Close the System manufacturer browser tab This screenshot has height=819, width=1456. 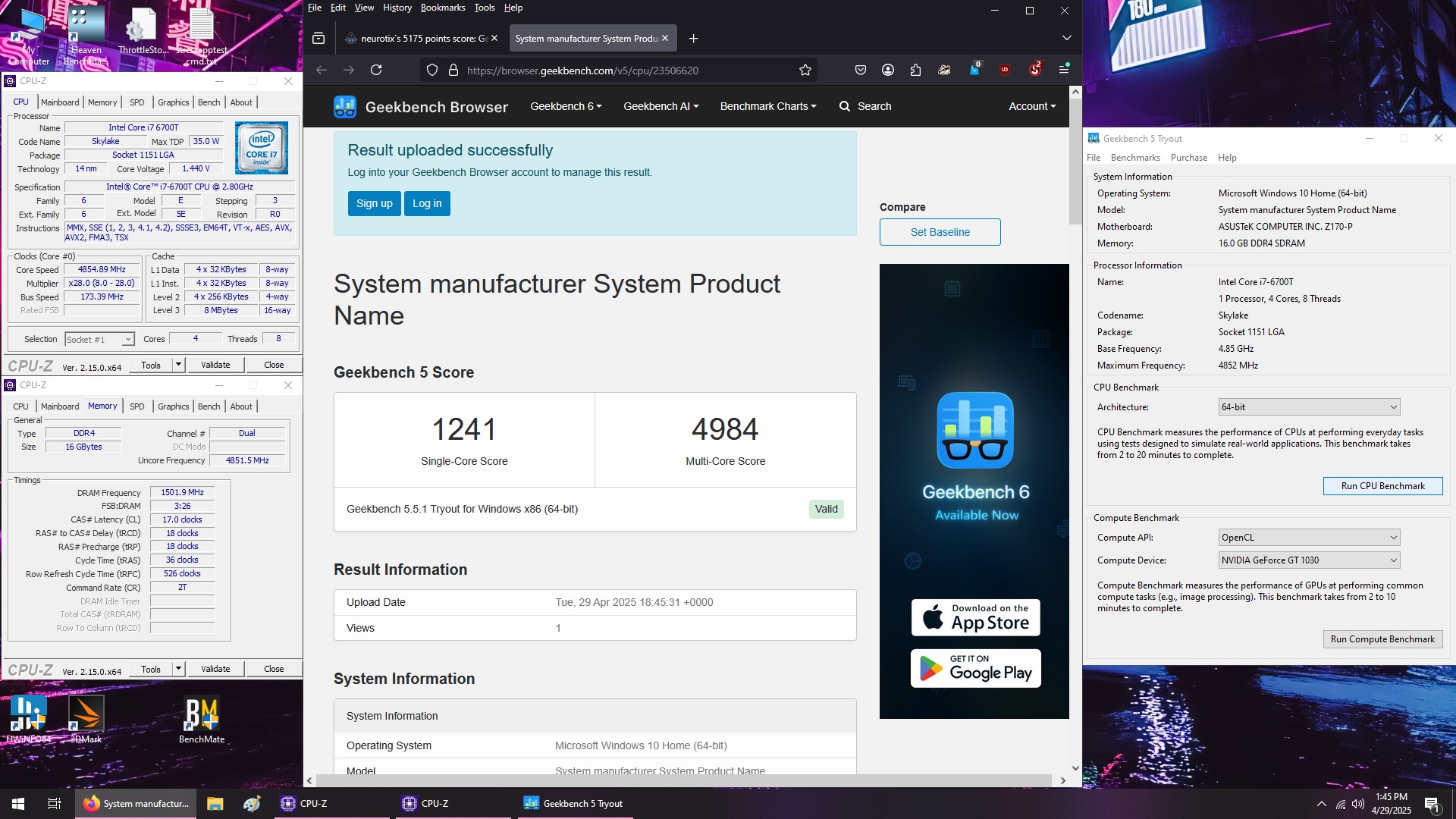[665, 38]
